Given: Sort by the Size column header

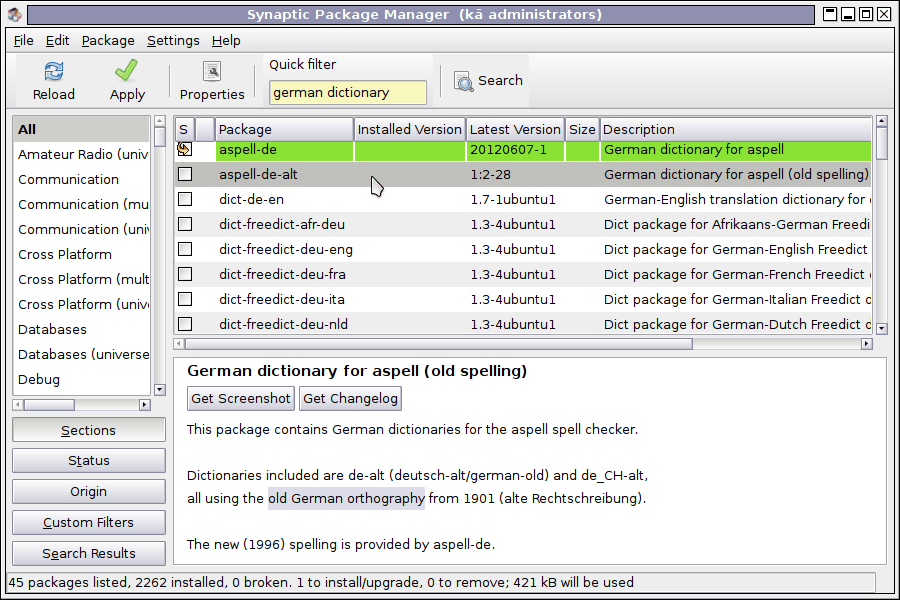Looking at the screenshot, I should coord(582,129).
